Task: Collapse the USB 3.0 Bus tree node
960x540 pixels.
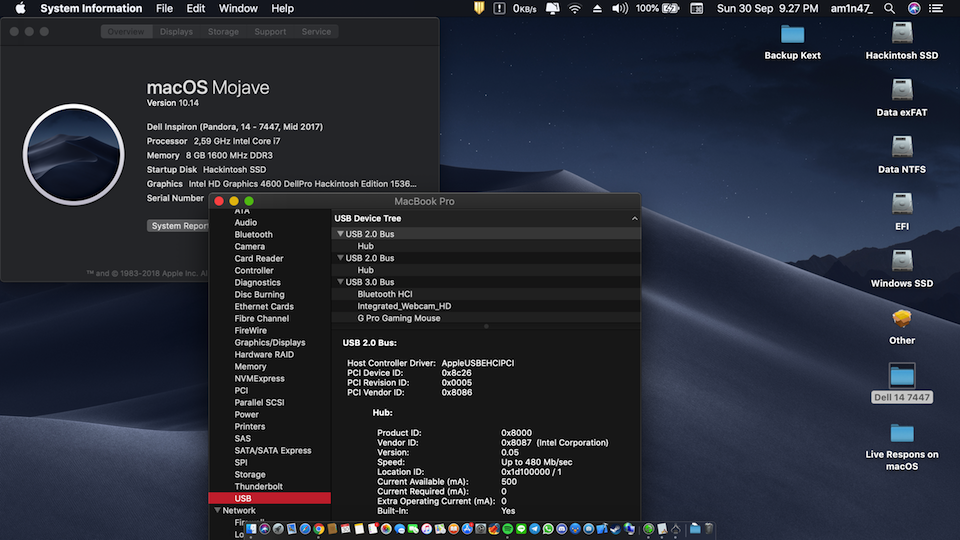Action: click(x=340, y=282)
